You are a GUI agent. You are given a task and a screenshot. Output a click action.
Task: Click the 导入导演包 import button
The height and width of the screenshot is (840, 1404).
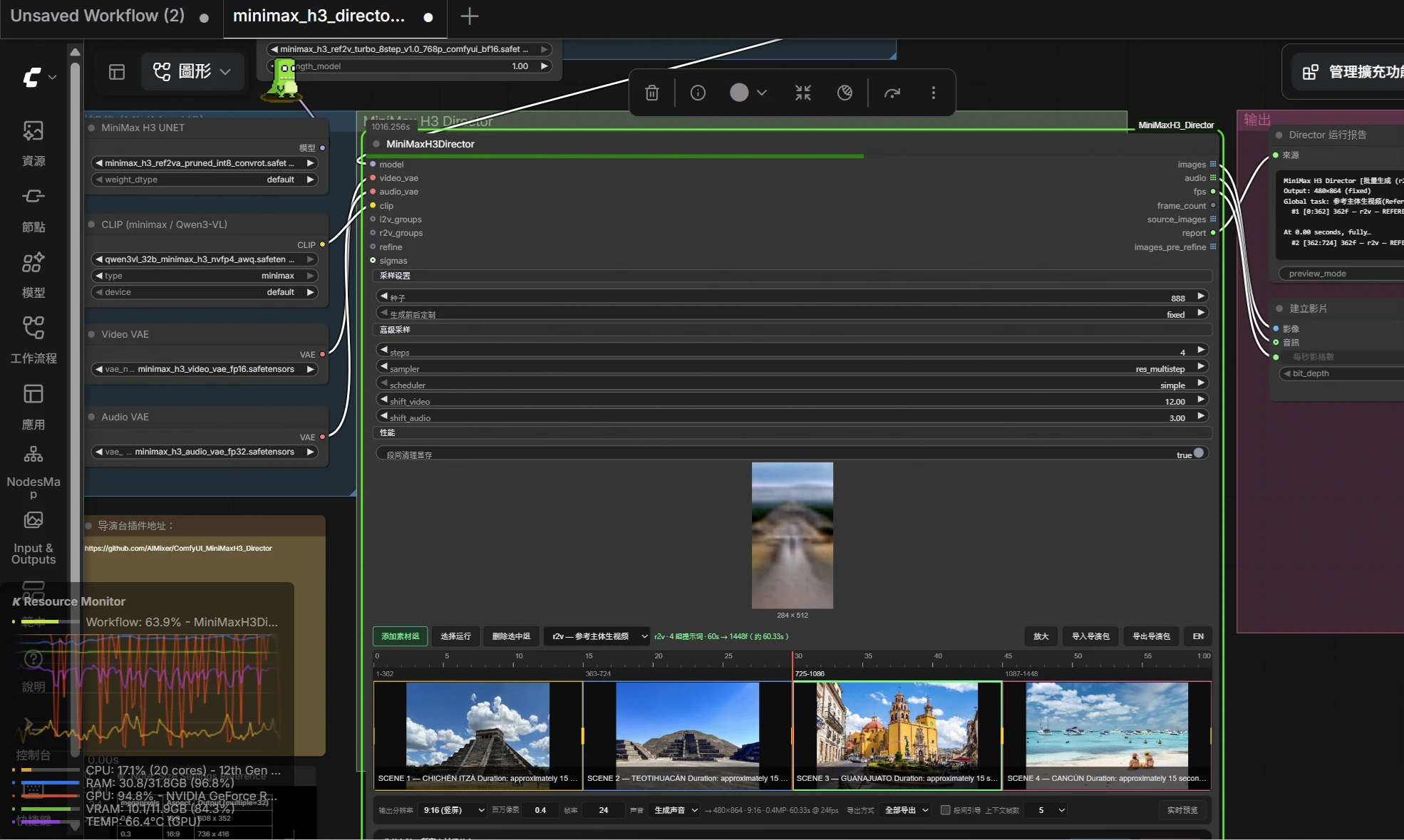point(1090,636)
